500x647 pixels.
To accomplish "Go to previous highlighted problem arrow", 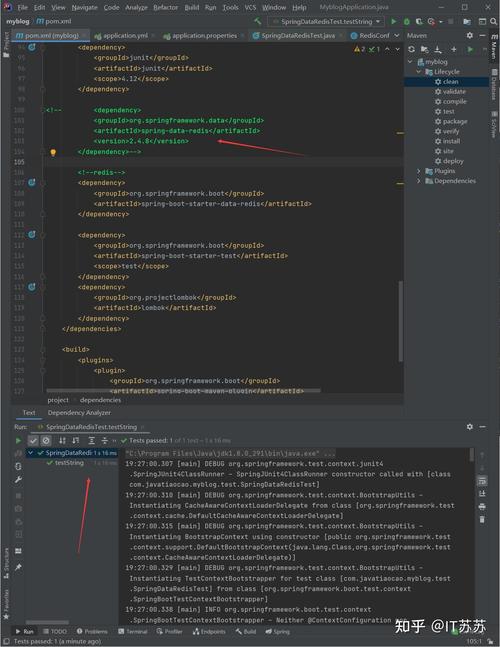I will click(x=387, y=49).
